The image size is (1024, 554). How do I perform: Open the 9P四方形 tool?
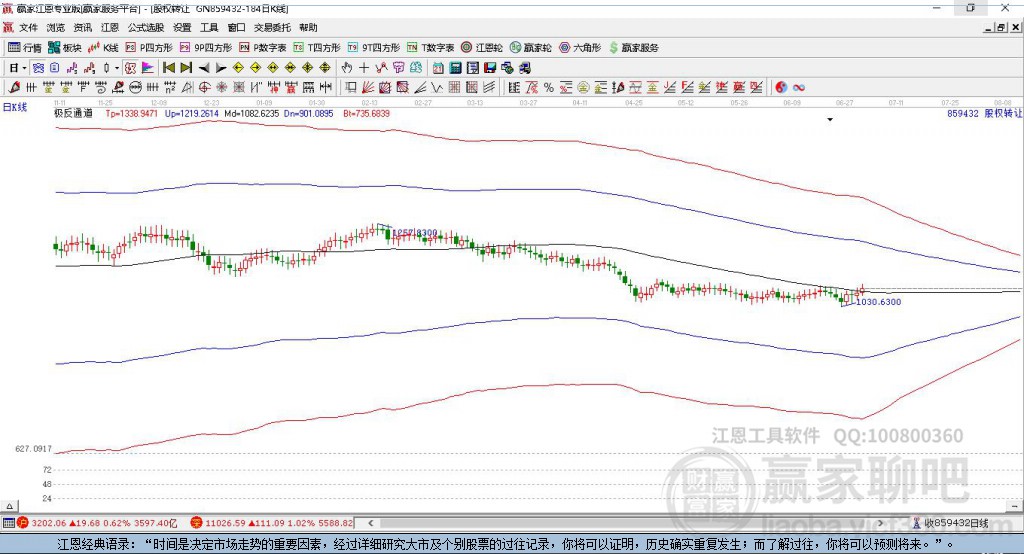(206, 48)
